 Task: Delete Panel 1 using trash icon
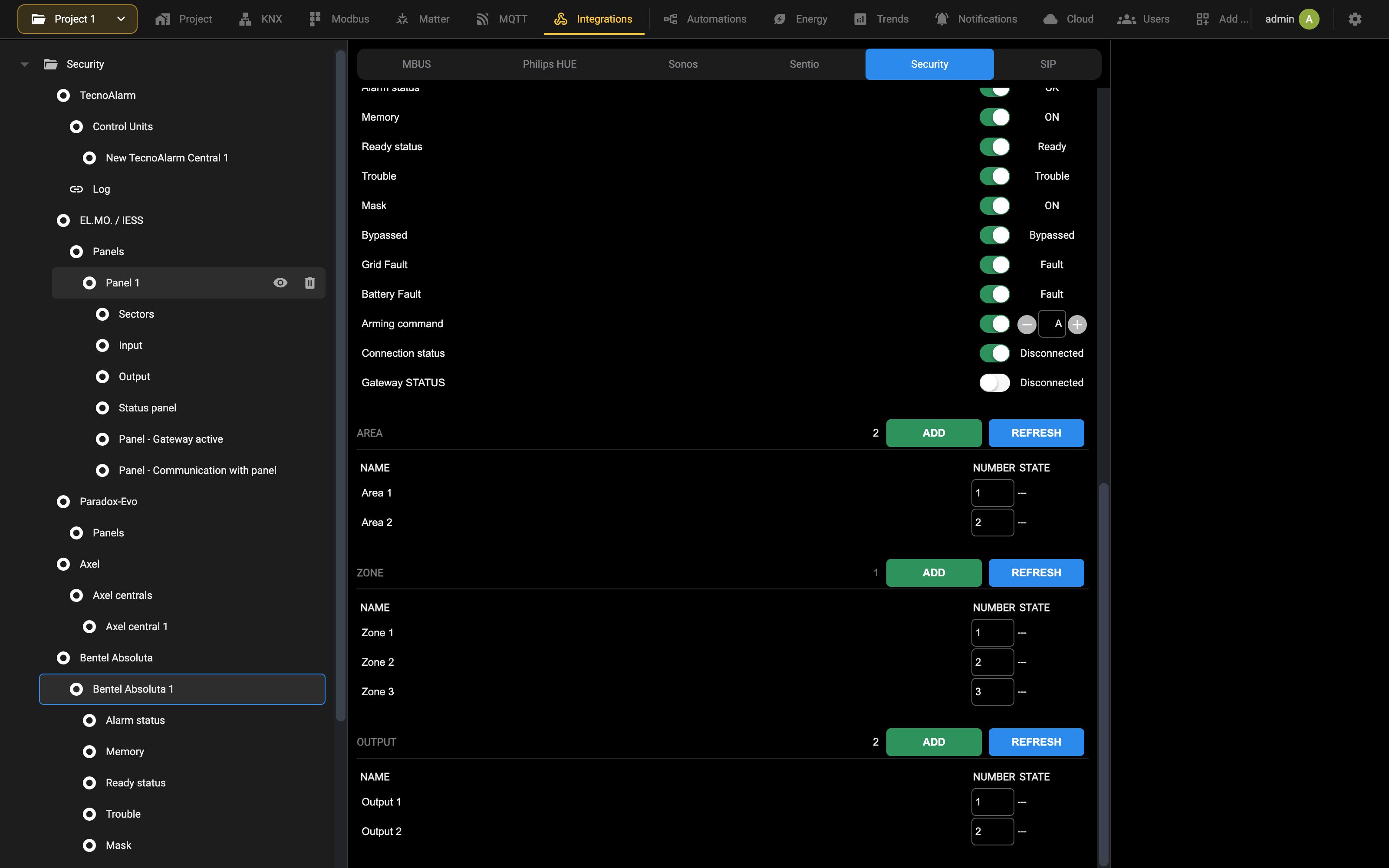tap(310, 283)
